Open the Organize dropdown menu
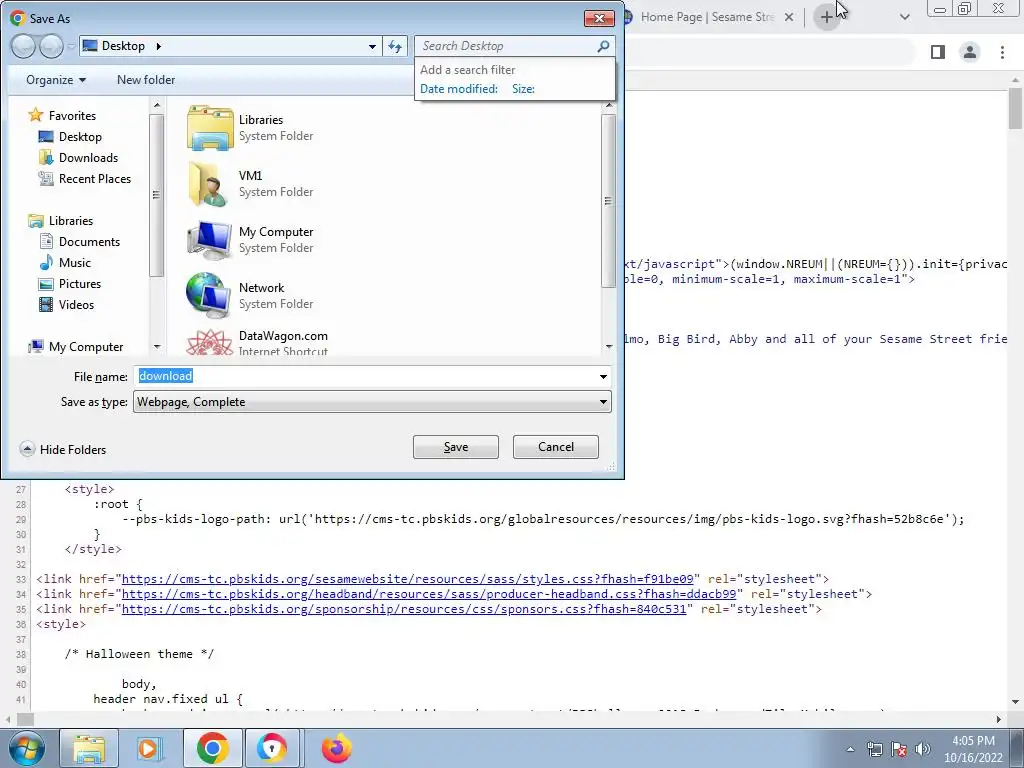The width and height of the screenshot is (1024, 768). pyautogui.click(x=56, y=80)
